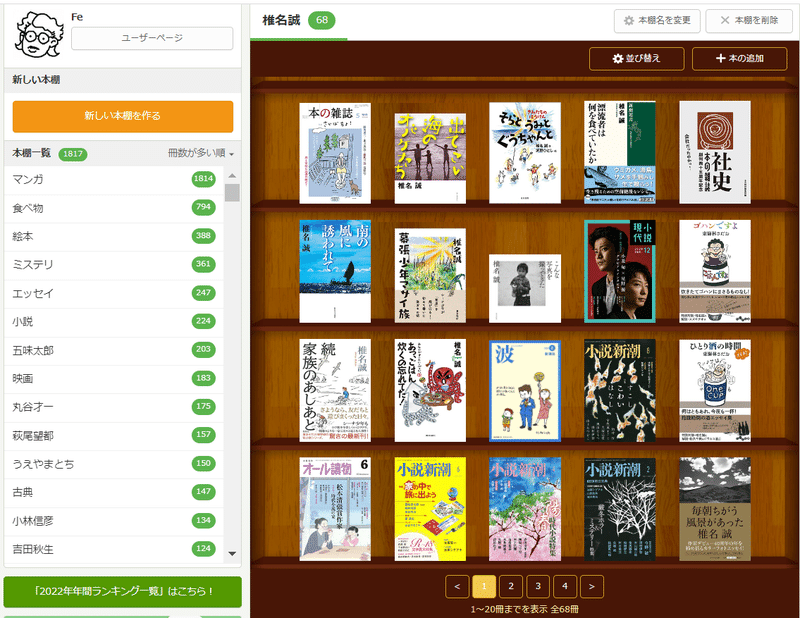Click the bookshelf list scrollbar thumb
800x618 pixels.
click(232, 193)
